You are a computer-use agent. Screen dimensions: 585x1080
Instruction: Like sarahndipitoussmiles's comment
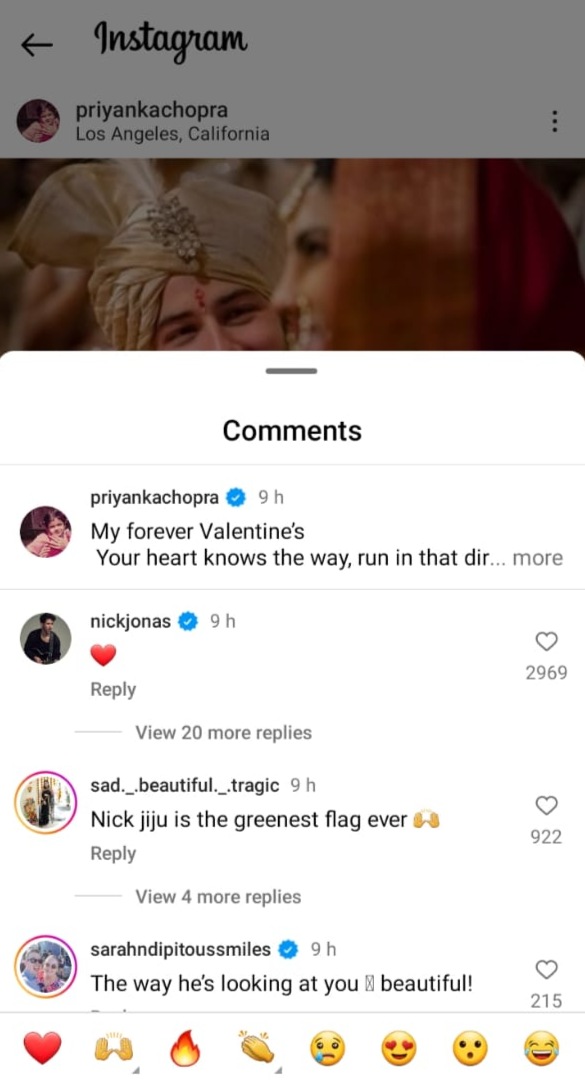pyautogui.click(x=545, y=969)
